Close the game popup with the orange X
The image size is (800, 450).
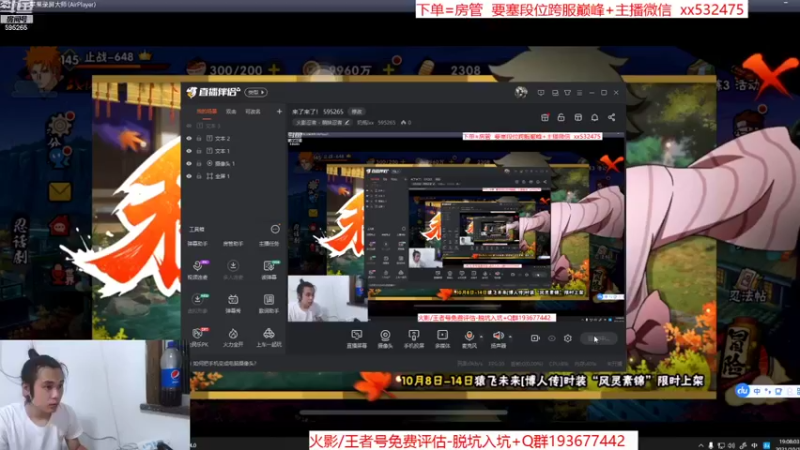pos(770,75)
